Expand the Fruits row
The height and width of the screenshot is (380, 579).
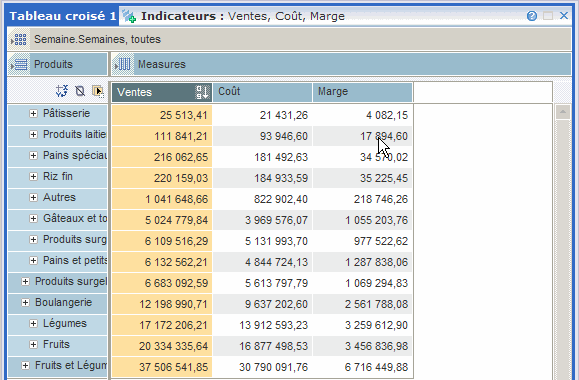click(33, 345)
